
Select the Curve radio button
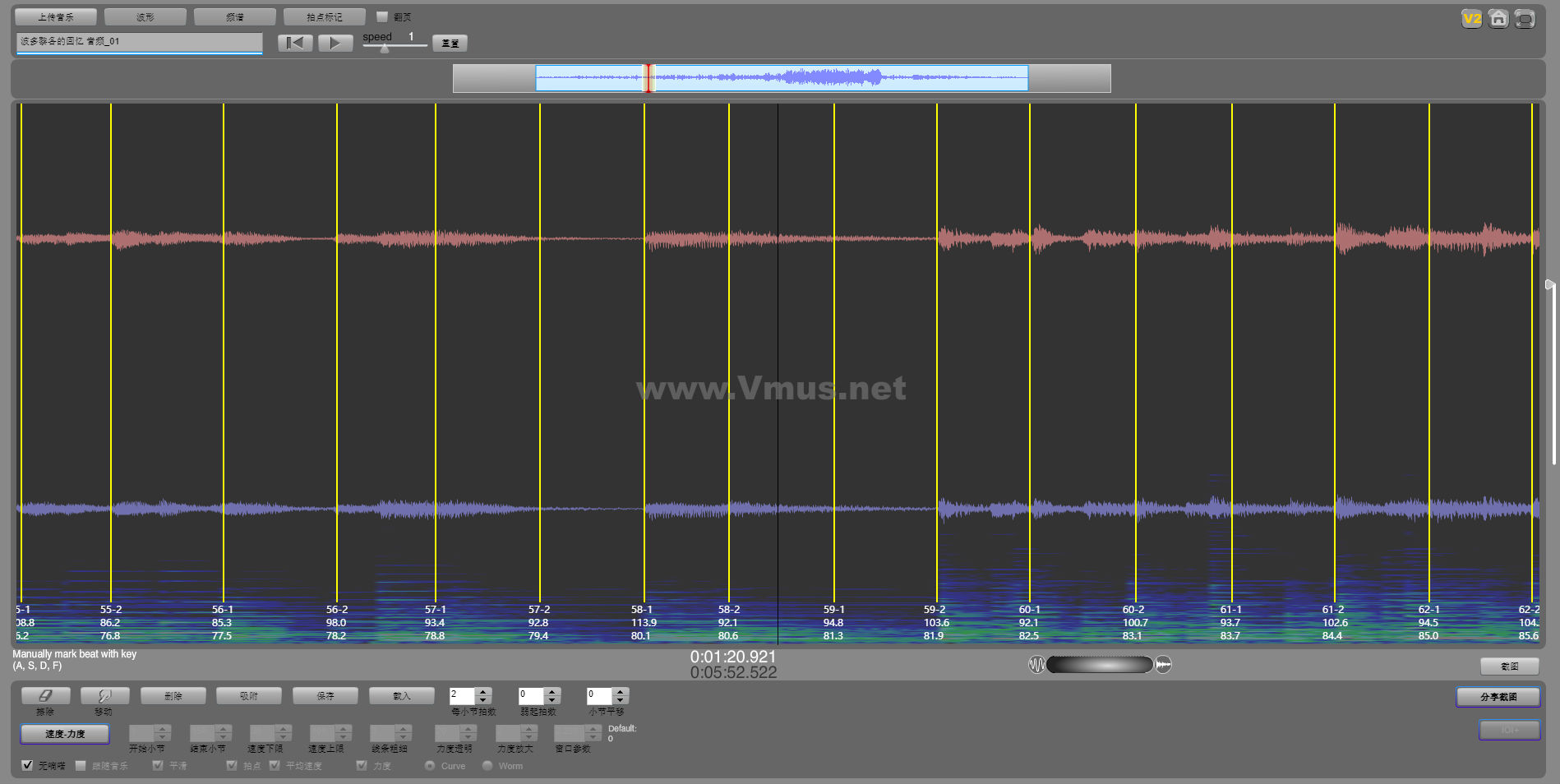click(x=430, y=766)
